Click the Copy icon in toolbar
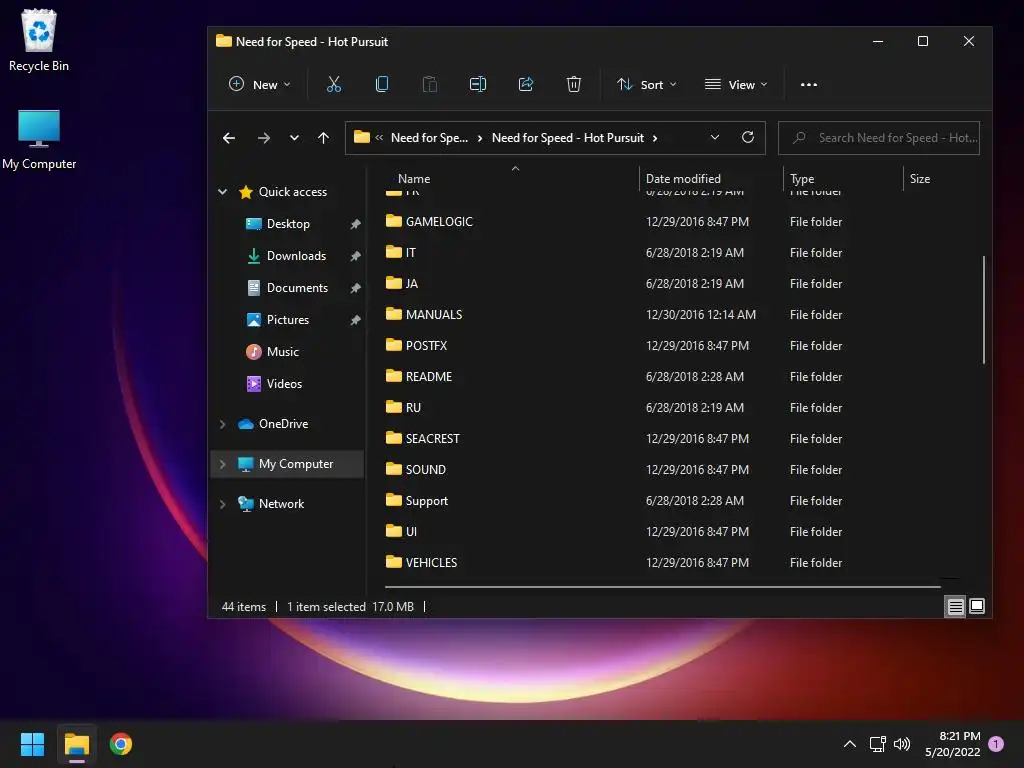 tap(382, 84)
